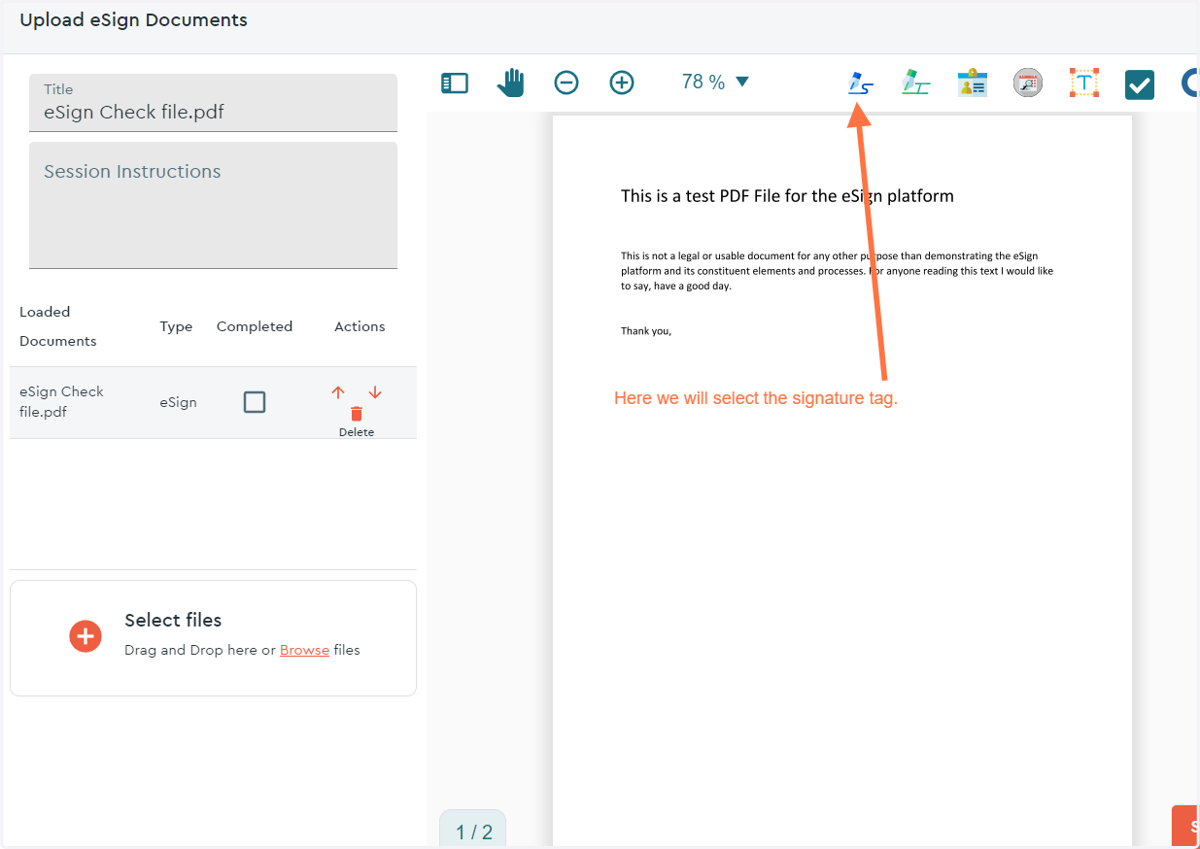Select the hand pan tool
Image resolution: width=1200 pixels, height=849 pixels.
[x=511, y=82]
